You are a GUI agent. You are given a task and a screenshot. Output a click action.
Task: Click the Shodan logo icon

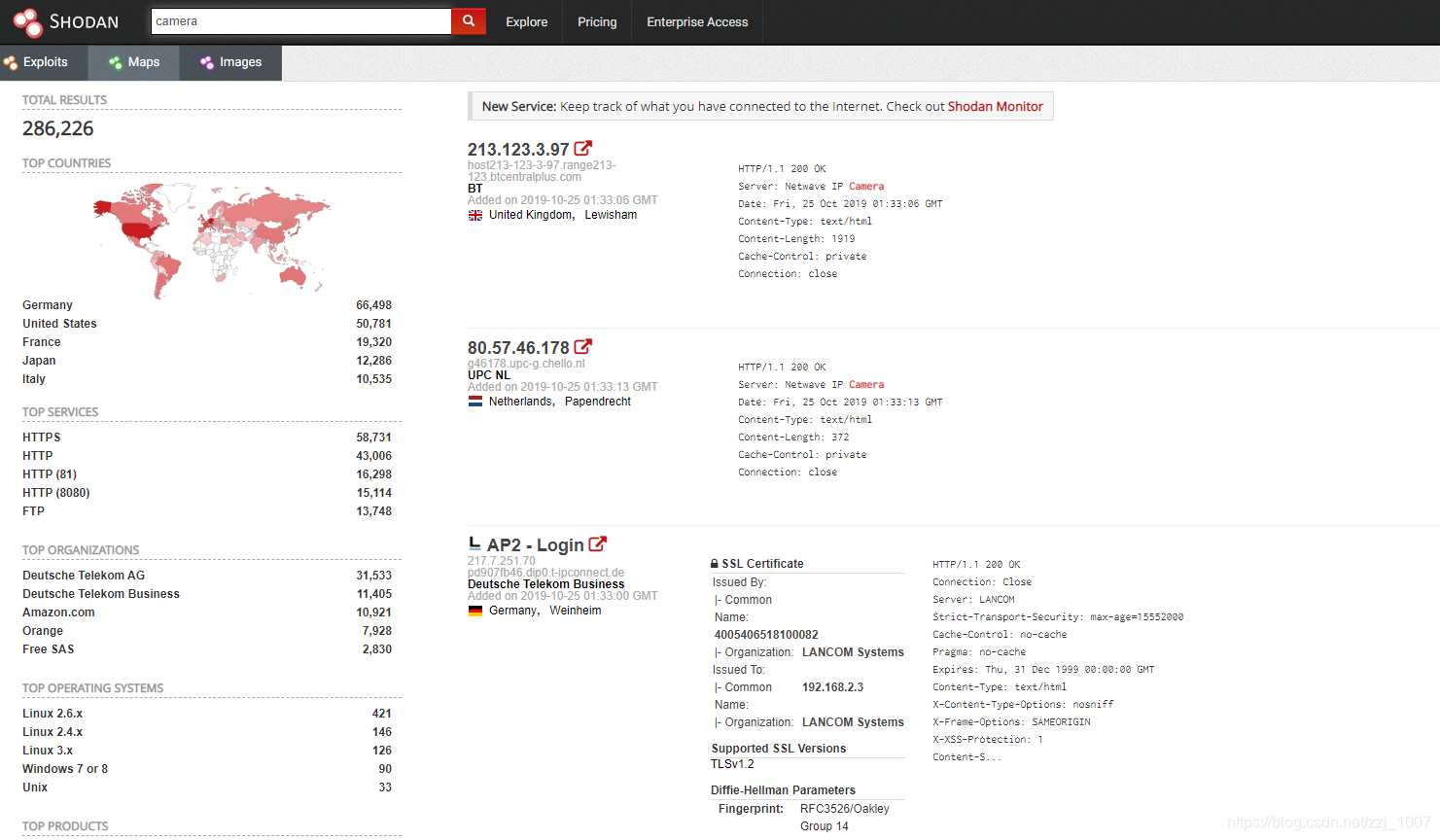click(27, 21)
